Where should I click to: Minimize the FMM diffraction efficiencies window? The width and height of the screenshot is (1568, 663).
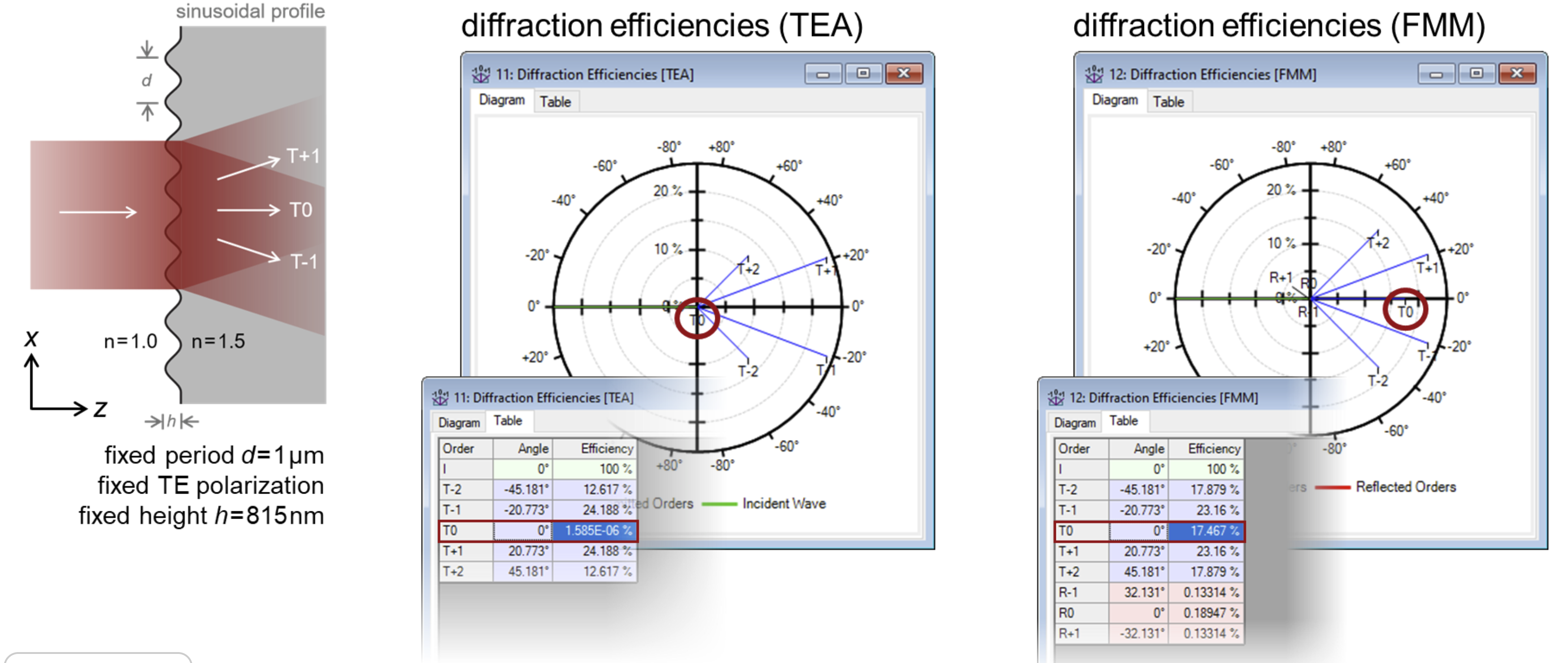1435,74
